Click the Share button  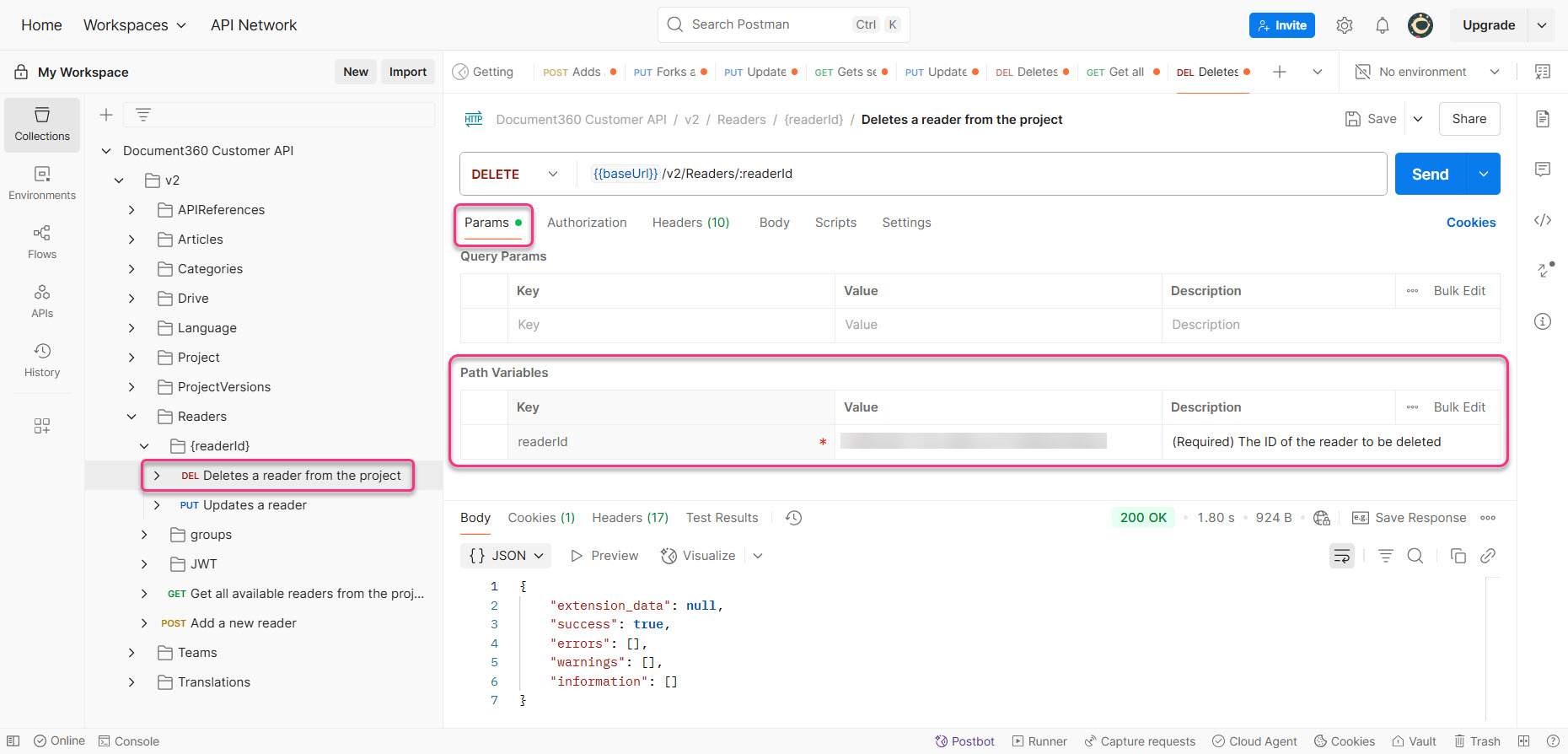pos(1469,119)
